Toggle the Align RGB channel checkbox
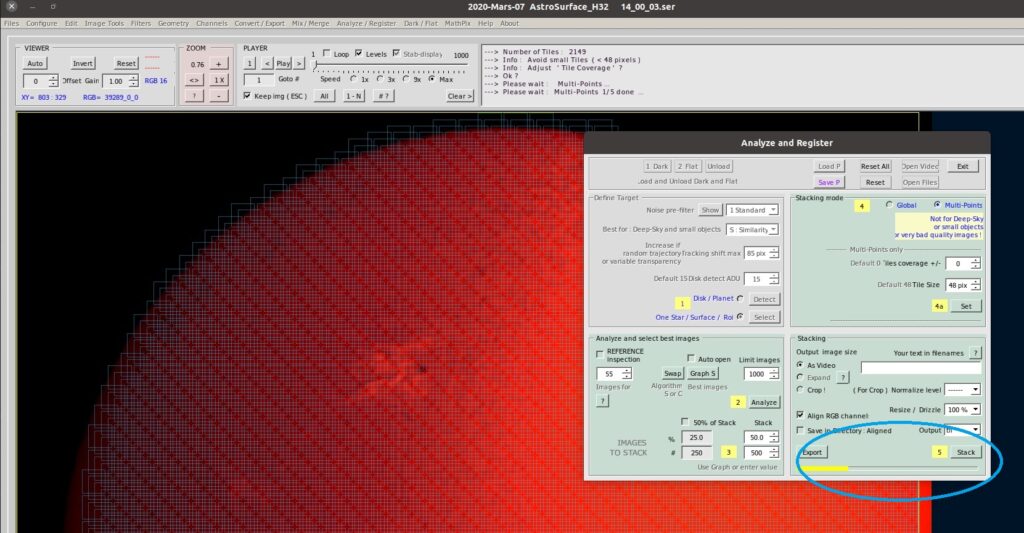The image size is (1024, 533). tap(800, 414)
